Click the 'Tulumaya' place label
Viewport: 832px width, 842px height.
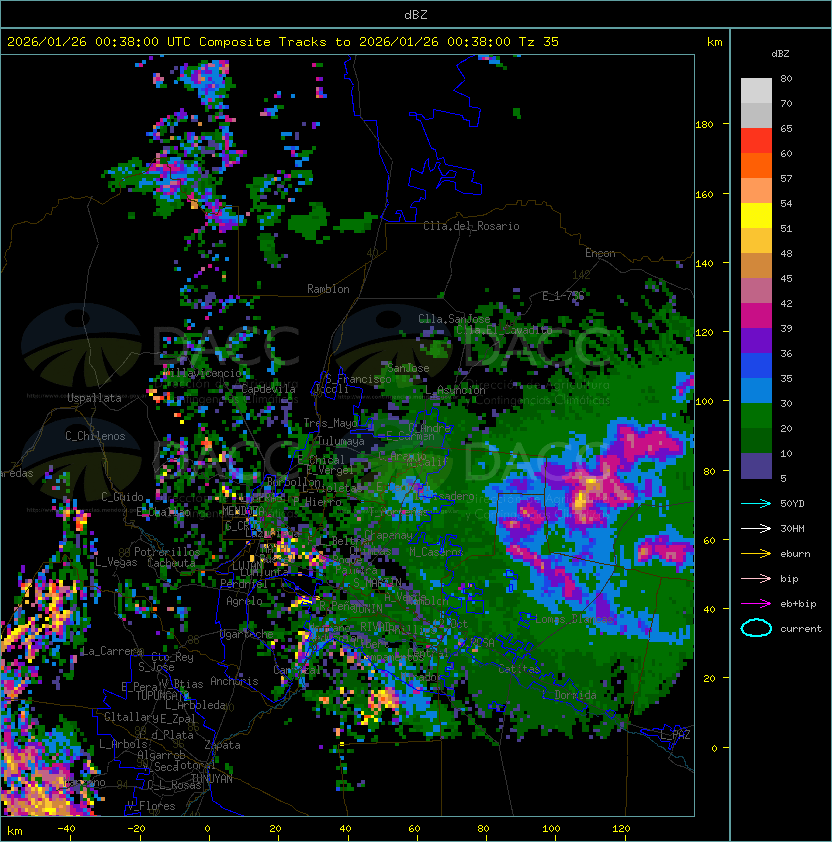(341, 441)
